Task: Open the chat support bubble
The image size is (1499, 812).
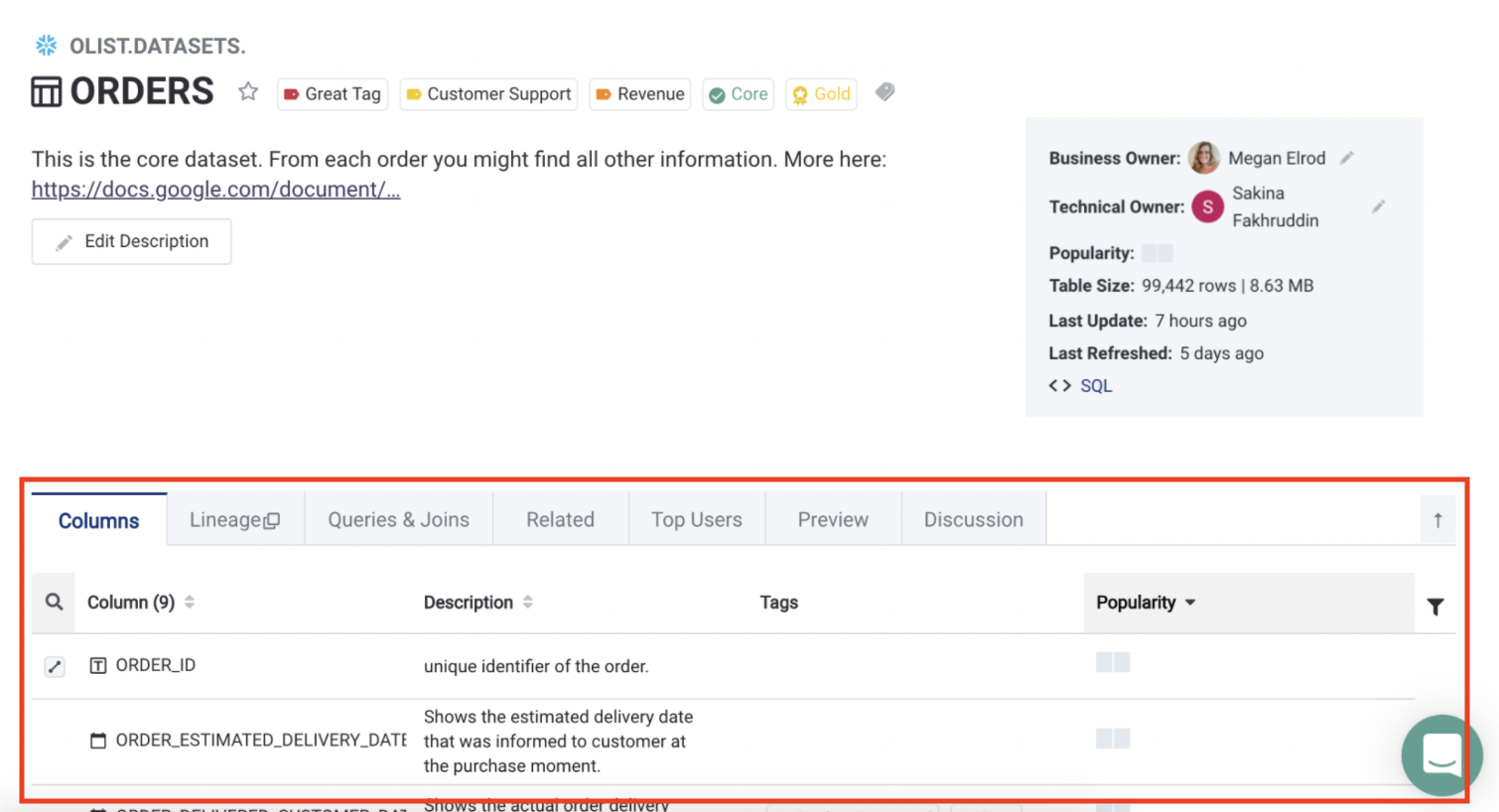Action: (1441, 755)
